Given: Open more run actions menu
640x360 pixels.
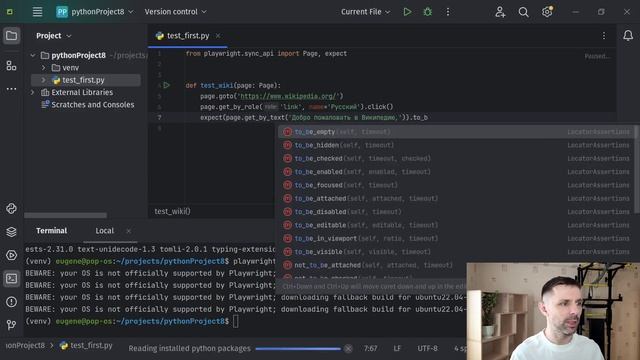Looking at the screenshot, I should pos(448,12).
